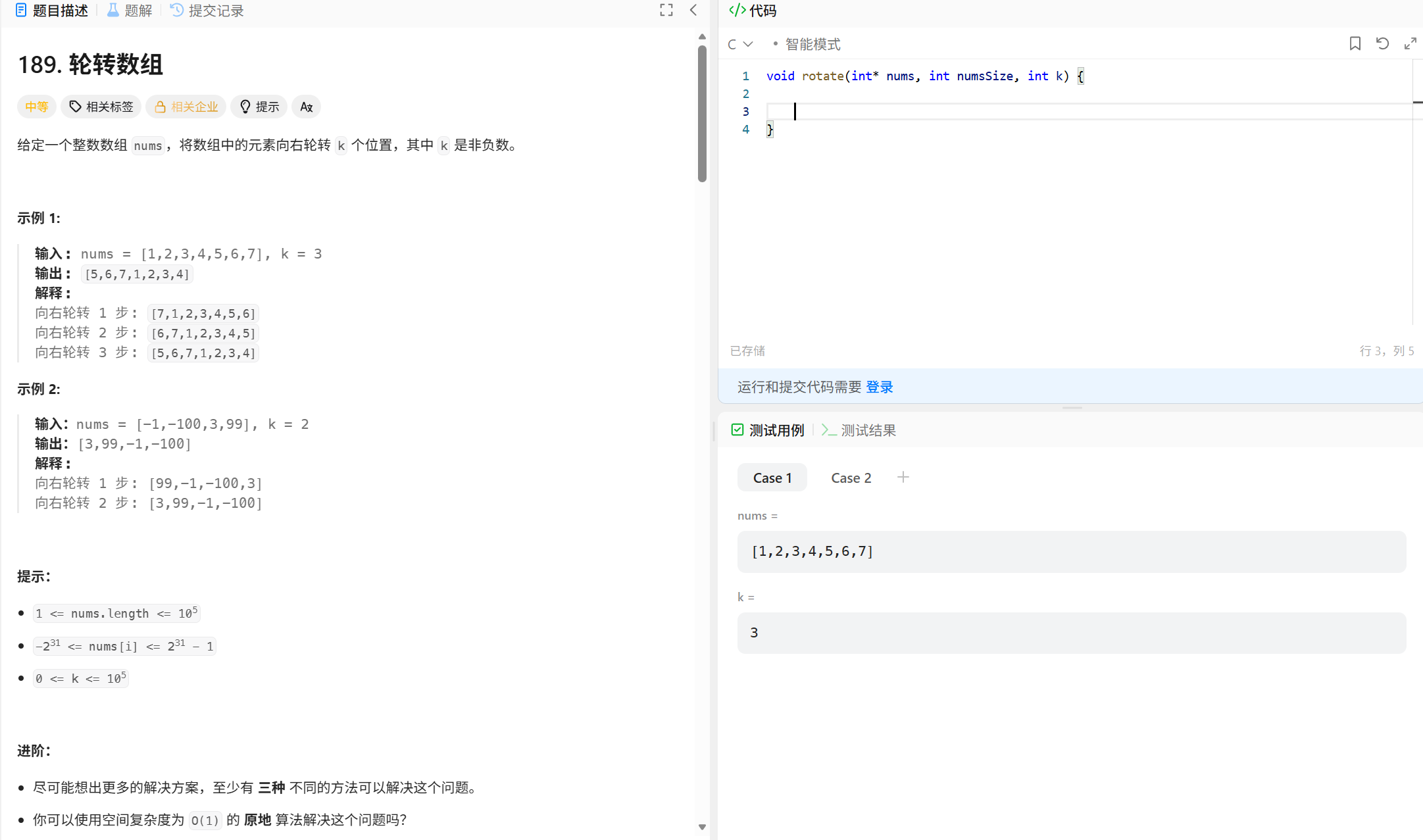Switch to the 测试结果 tab
This screenshot has width=1423, height=840.
tap(868, 430)
